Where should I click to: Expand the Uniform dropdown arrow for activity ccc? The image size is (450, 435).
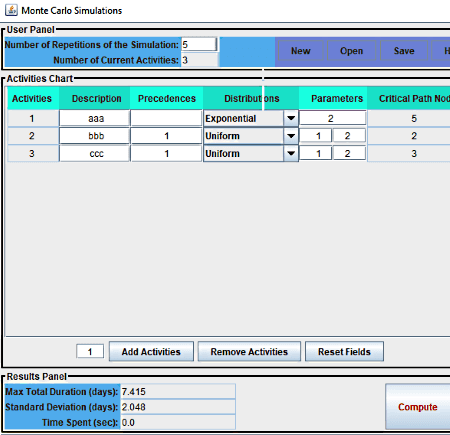(291, 154)
